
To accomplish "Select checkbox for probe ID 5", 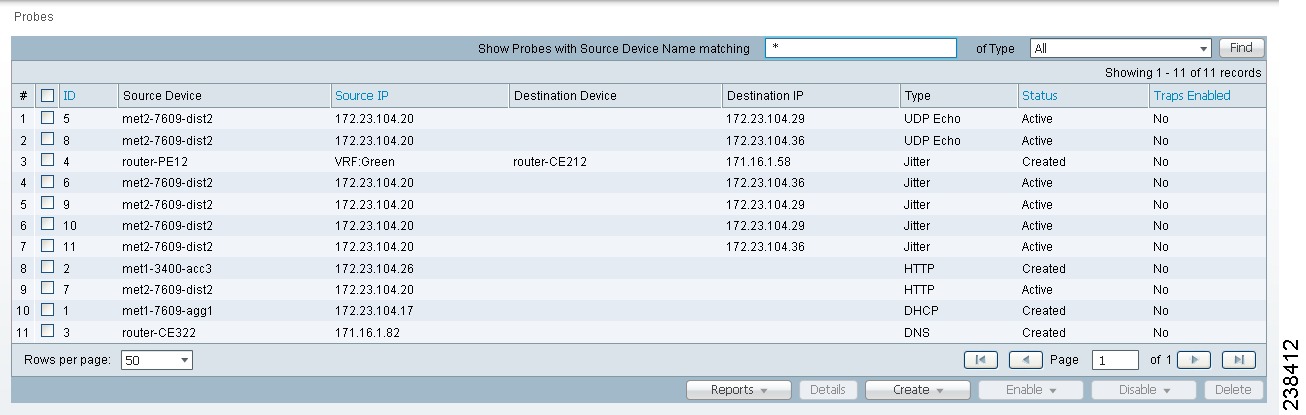I will click(47, 118).
